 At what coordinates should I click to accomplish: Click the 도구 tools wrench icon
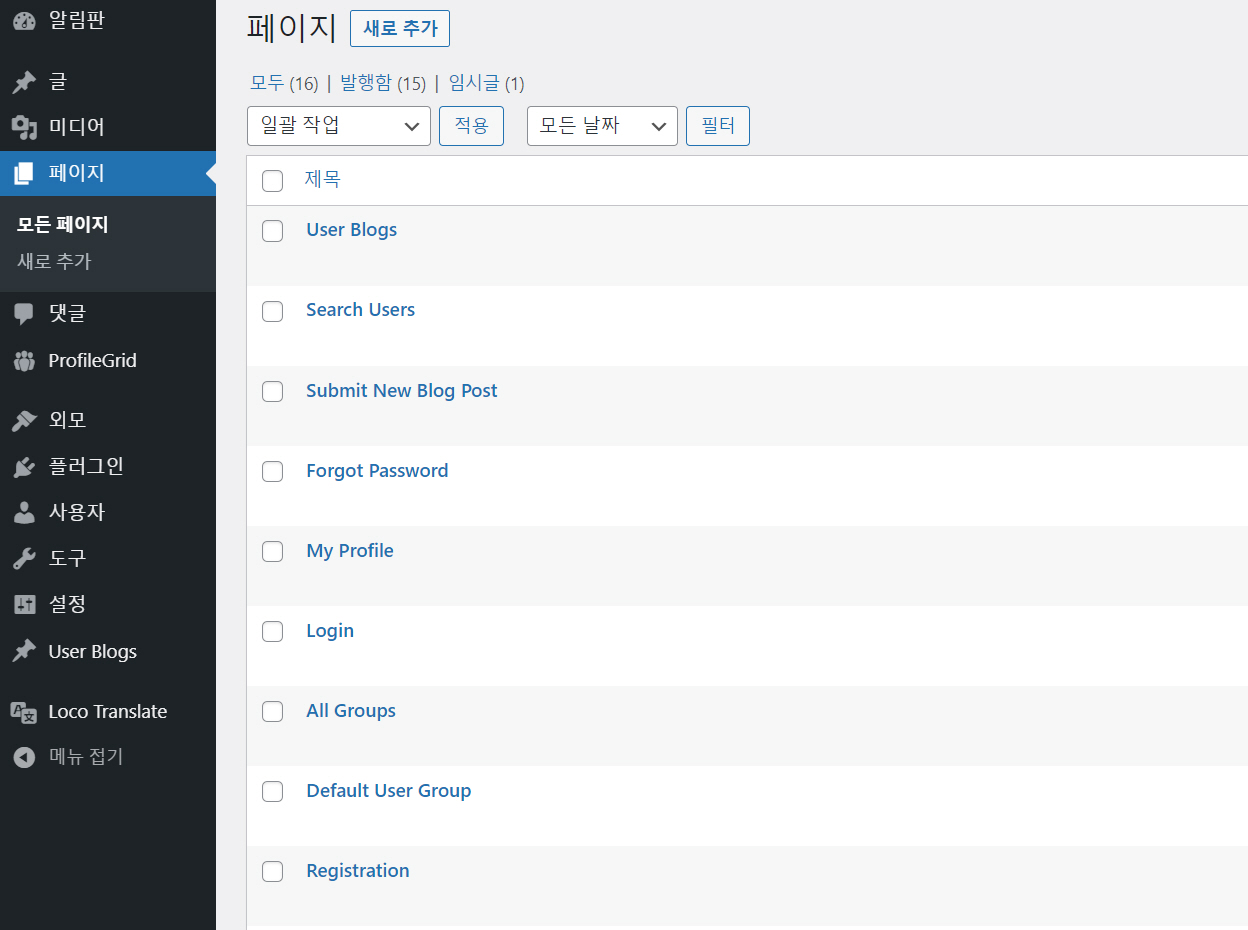[x=24, y=557]
